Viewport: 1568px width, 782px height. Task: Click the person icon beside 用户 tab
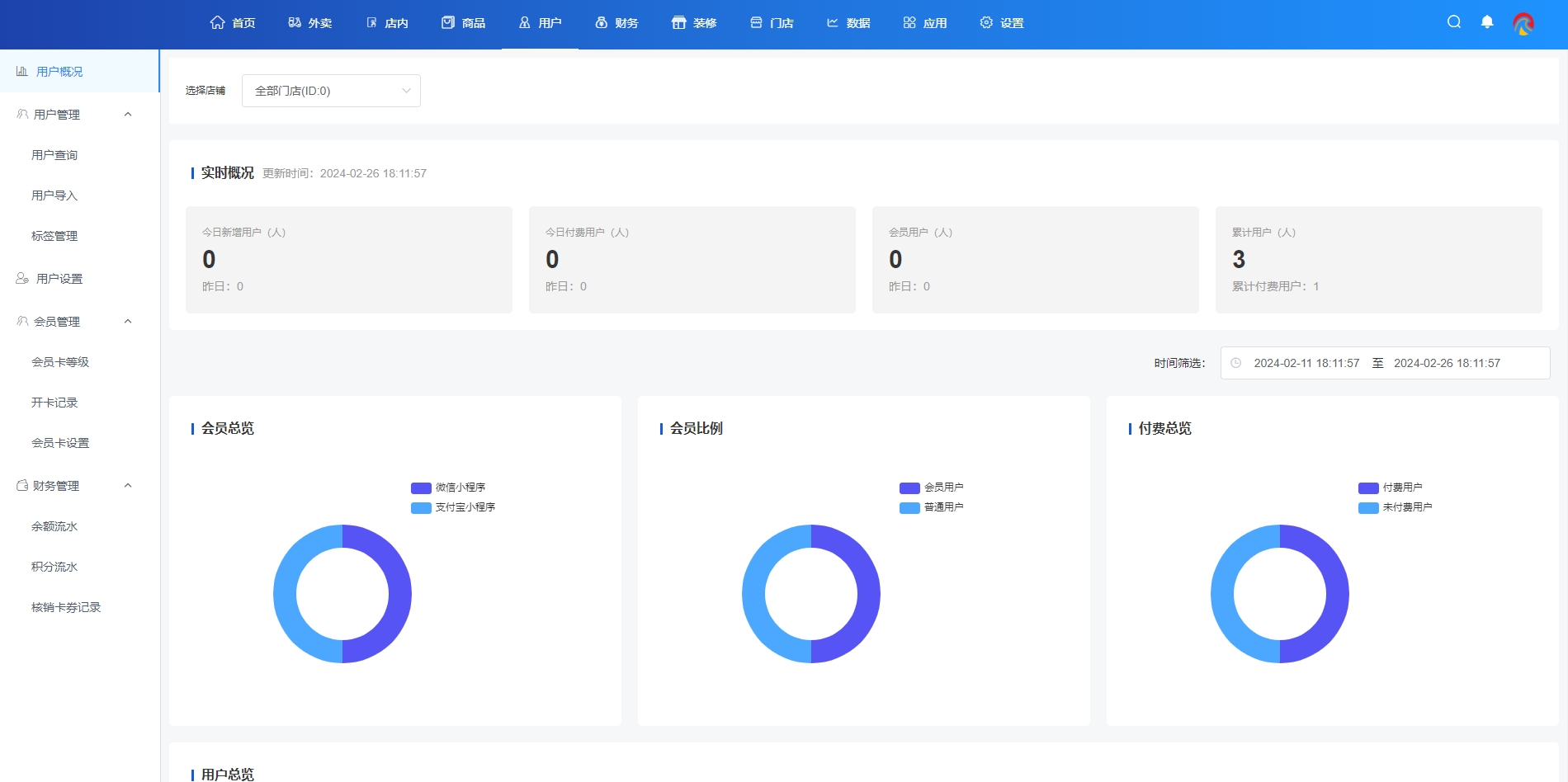(524, 22)
